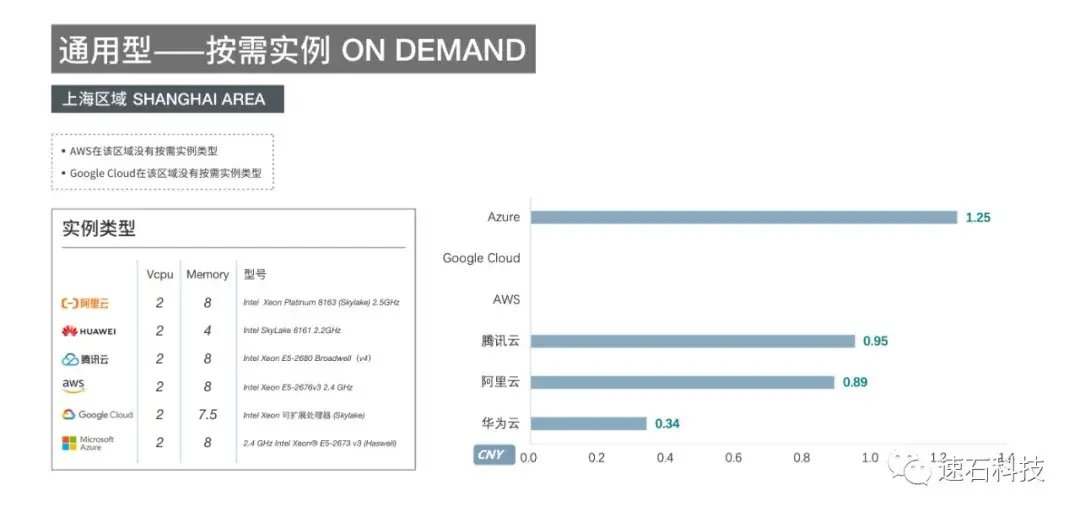
Task: Click the Google Cloud label on the chart axis
Action: coord(481,259)
